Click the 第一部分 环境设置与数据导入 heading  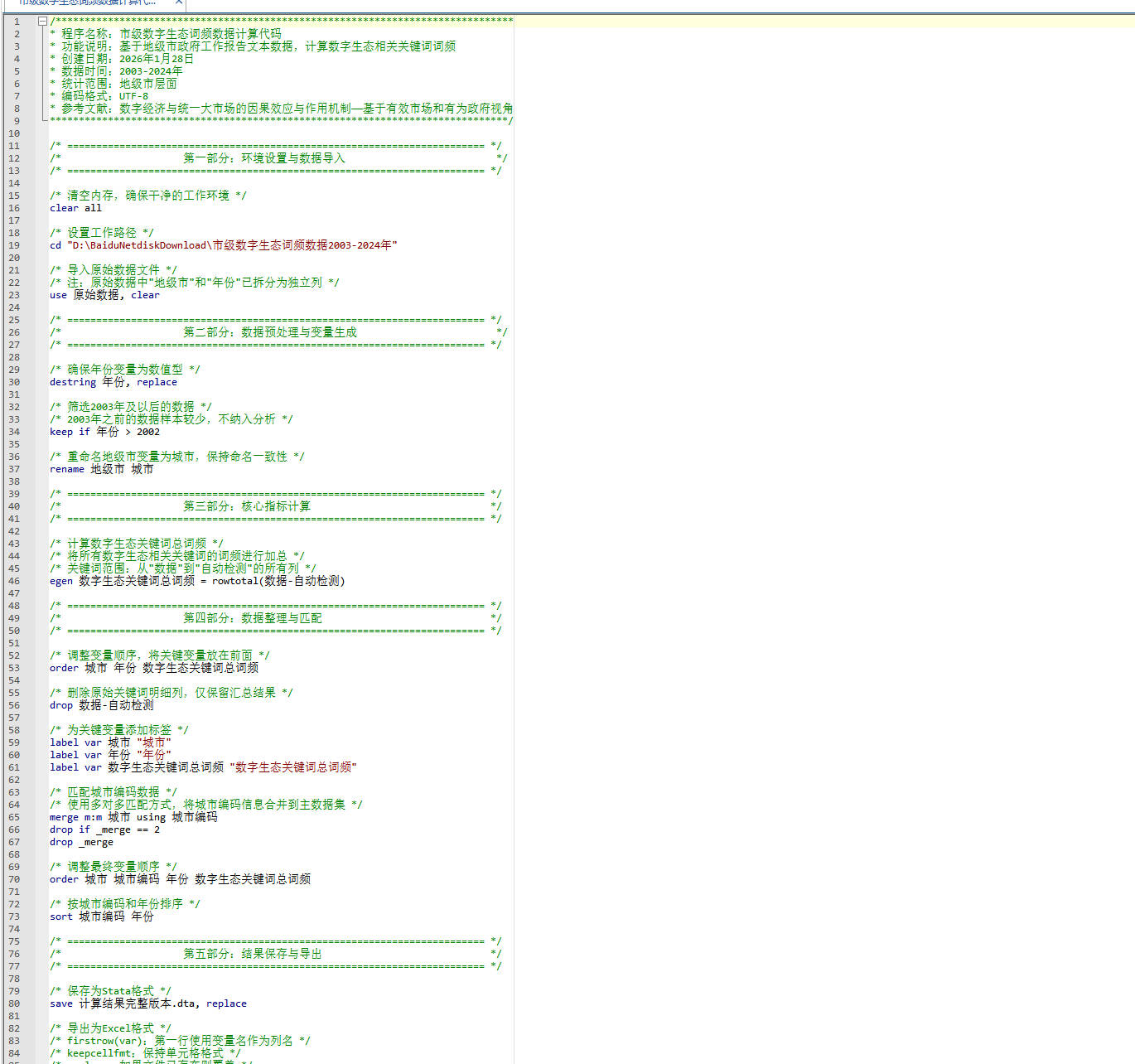(x=264, y=158)
